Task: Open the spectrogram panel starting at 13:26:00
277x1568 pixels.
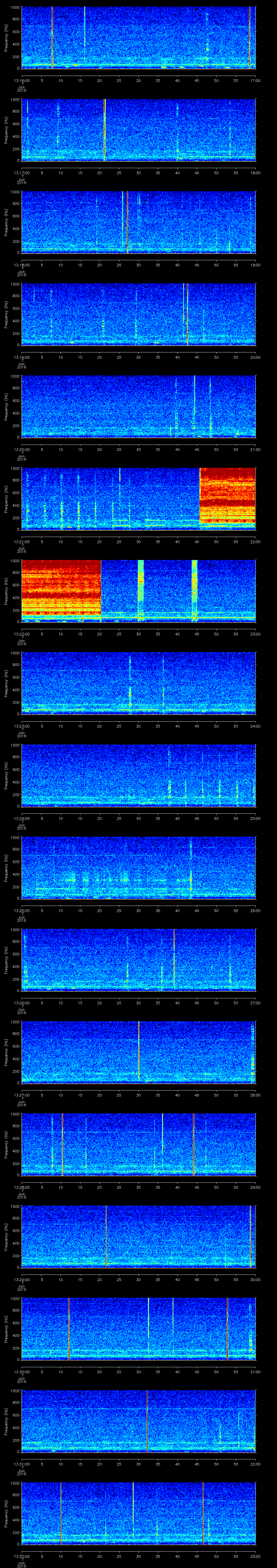Action: pos(138,960)
